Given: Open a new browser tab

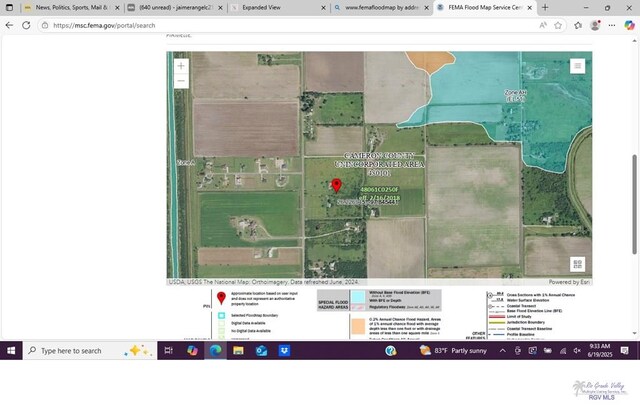Looking at the screenshot, I should (545, 7).
